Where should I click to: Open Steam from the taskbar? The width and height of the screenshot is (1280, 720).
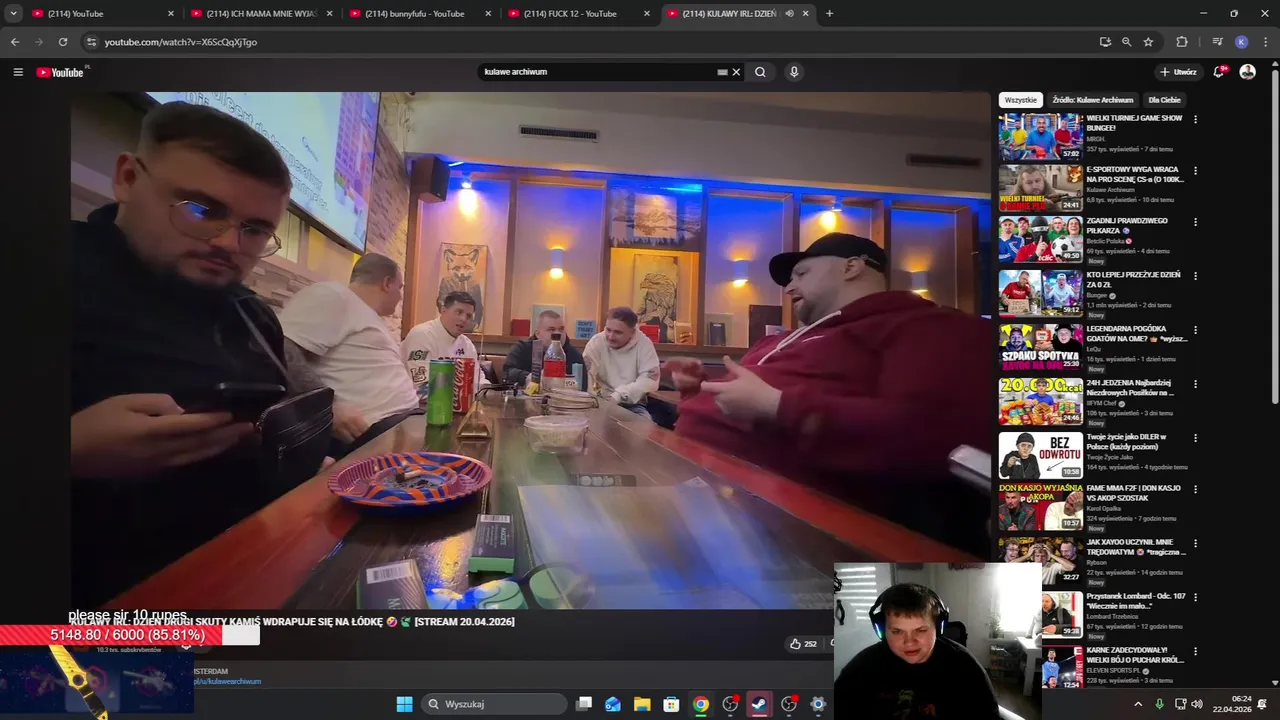click(x=759, y=704)
